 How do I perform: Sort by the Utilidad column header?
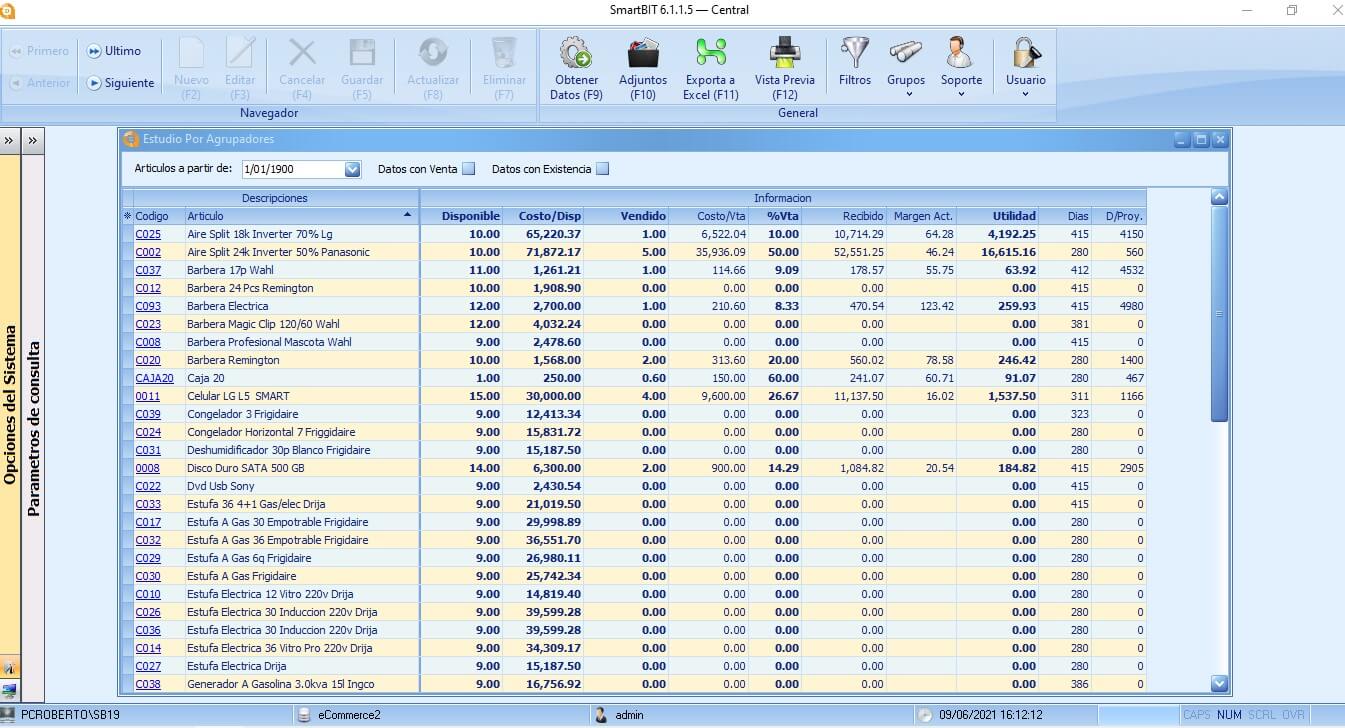(x=997, y=216)
